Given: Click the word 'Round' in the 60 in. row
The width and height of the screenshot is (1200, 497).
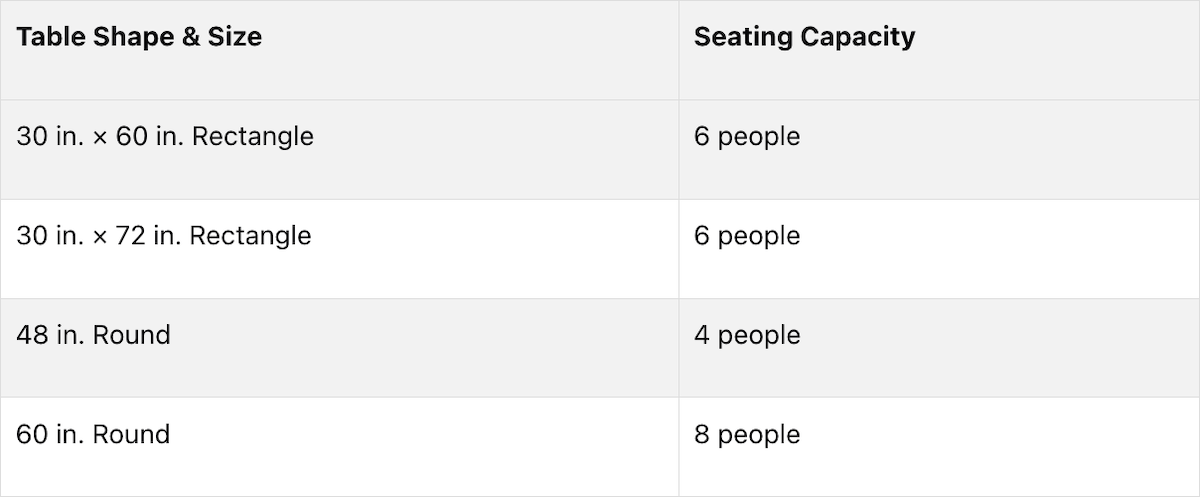Looking at the screenshot, I should pyautogui.click(x=131, y=434).
